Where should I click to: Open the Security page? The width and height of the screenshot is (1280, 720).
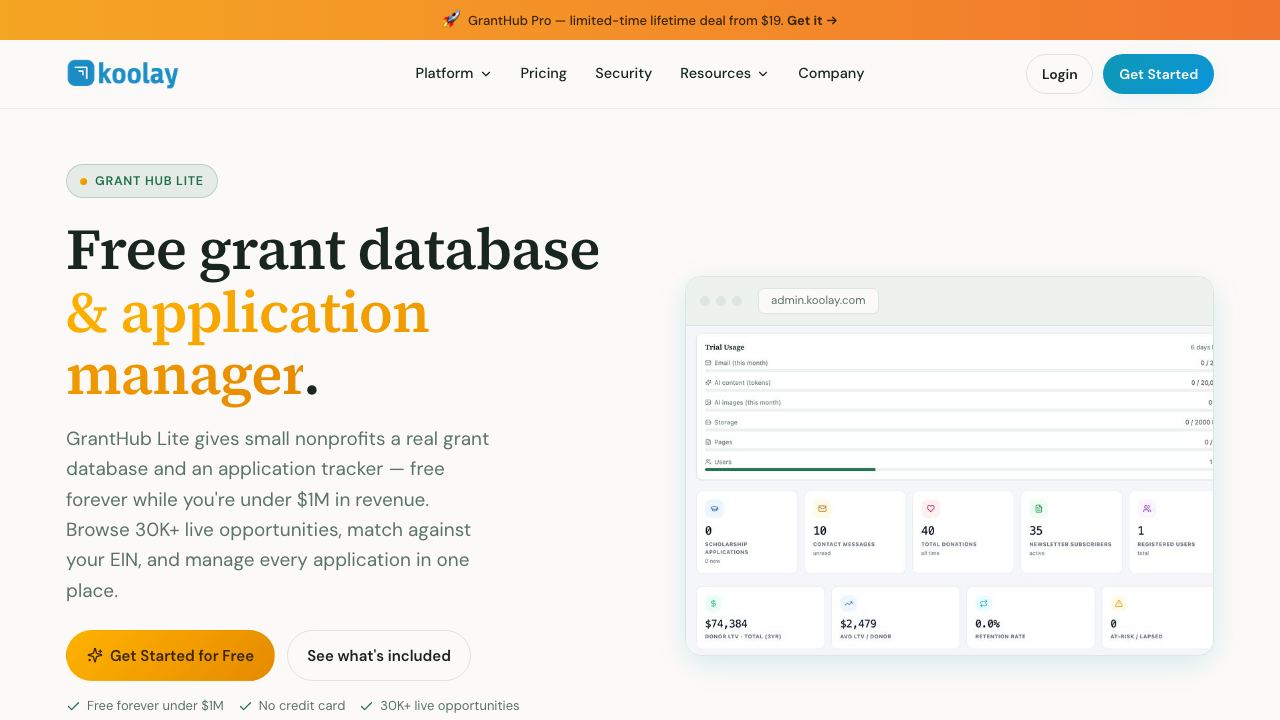(623, 73)
